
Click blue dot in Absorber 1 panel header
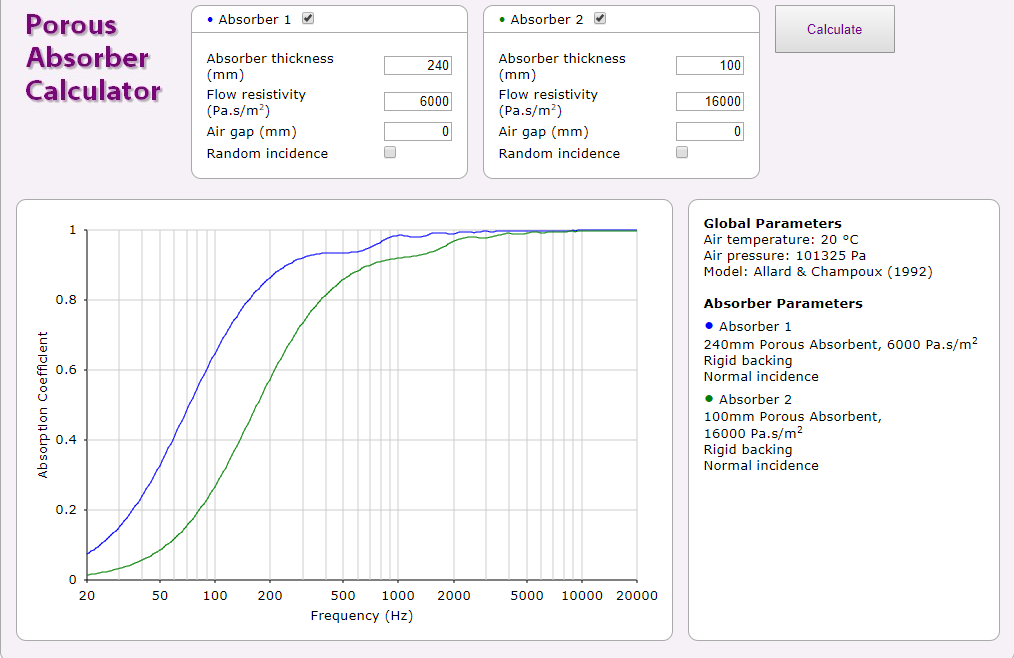tap(210, 19)
